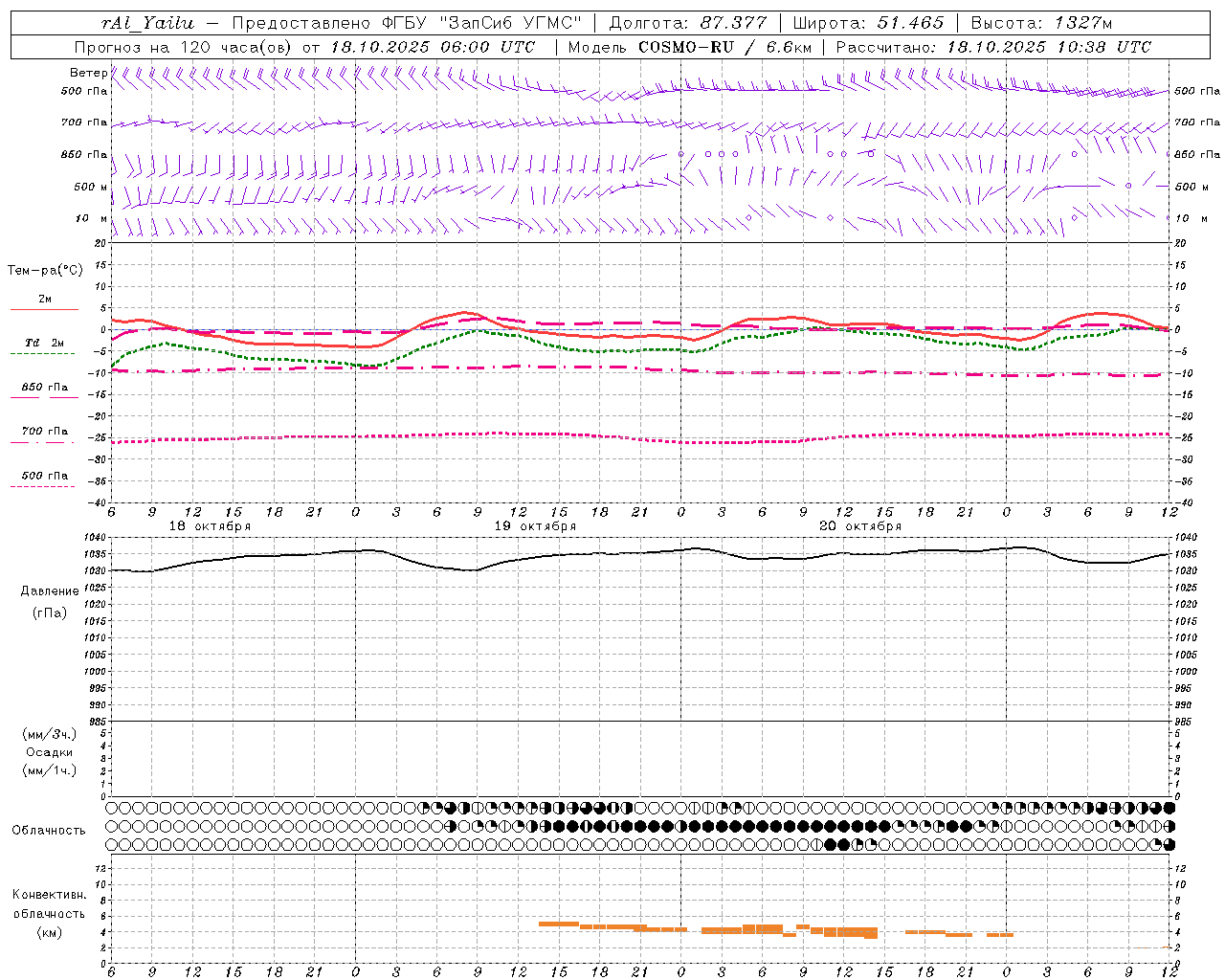Click the "Конвективн." convective cloud label
1225x980 pixels.
pyautogui.click(x=50, y=895)
